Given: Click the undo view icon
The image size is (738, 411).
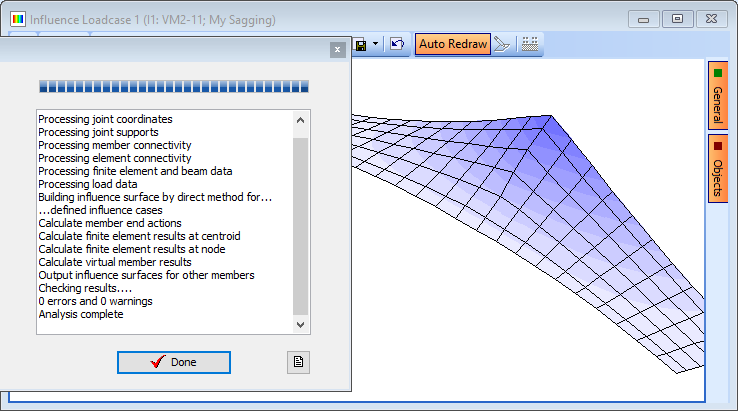Looking at the screenshot, I should coord(397,44).
